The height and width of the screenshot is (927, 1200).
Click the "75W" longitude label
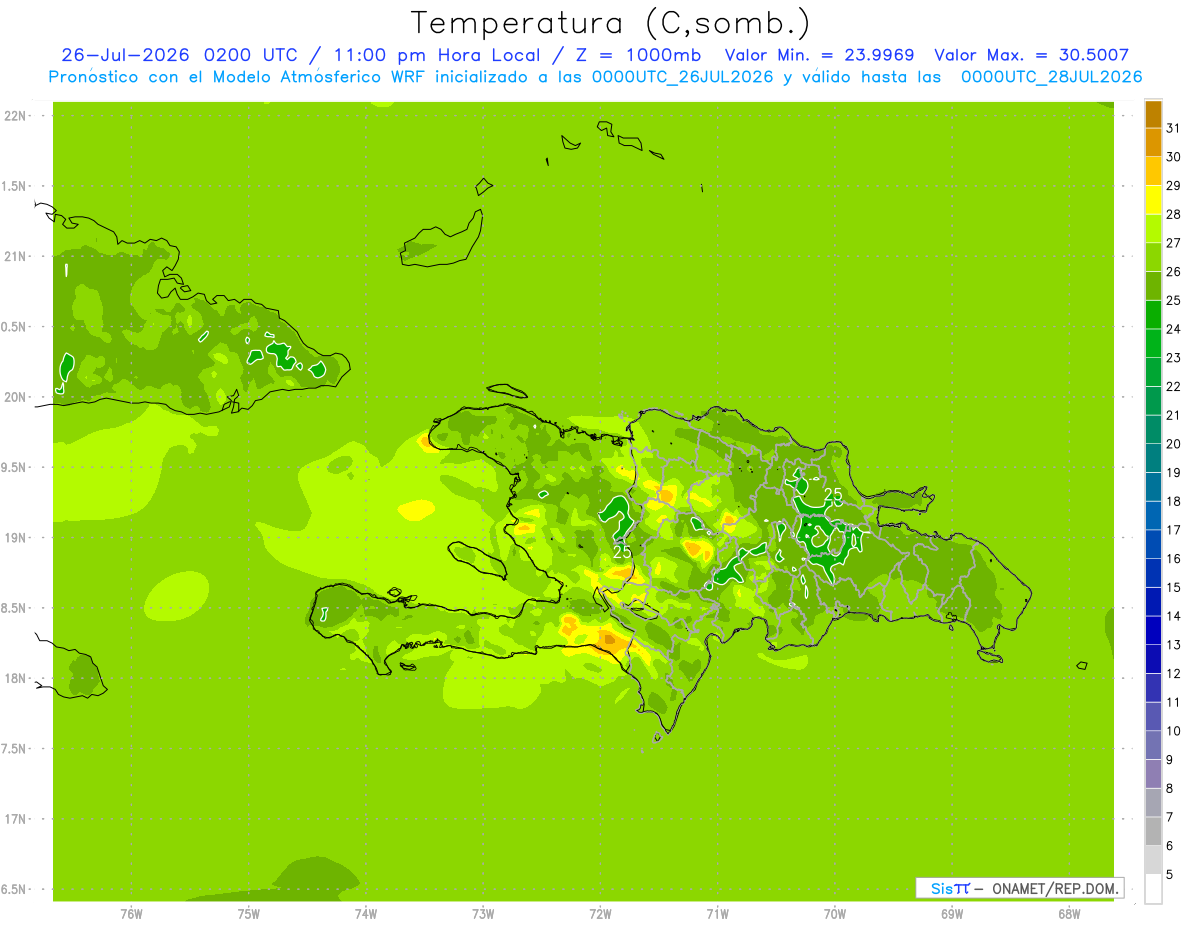[x=249, y=913]
